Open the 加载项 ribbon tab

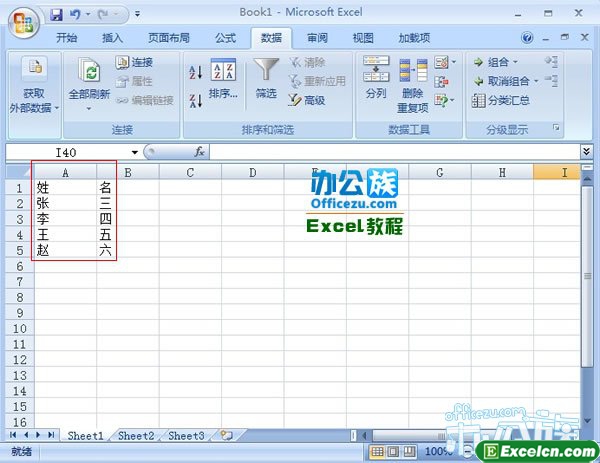[x=414, y=38]
